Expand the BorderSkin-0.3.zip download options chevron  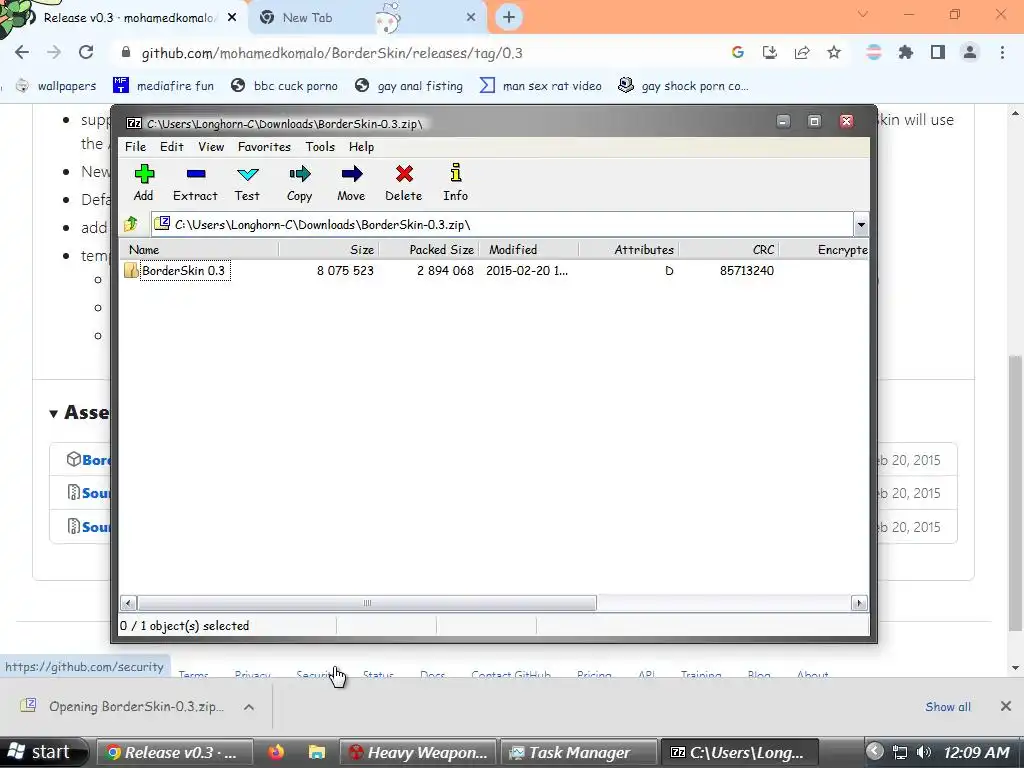(249, 707)
